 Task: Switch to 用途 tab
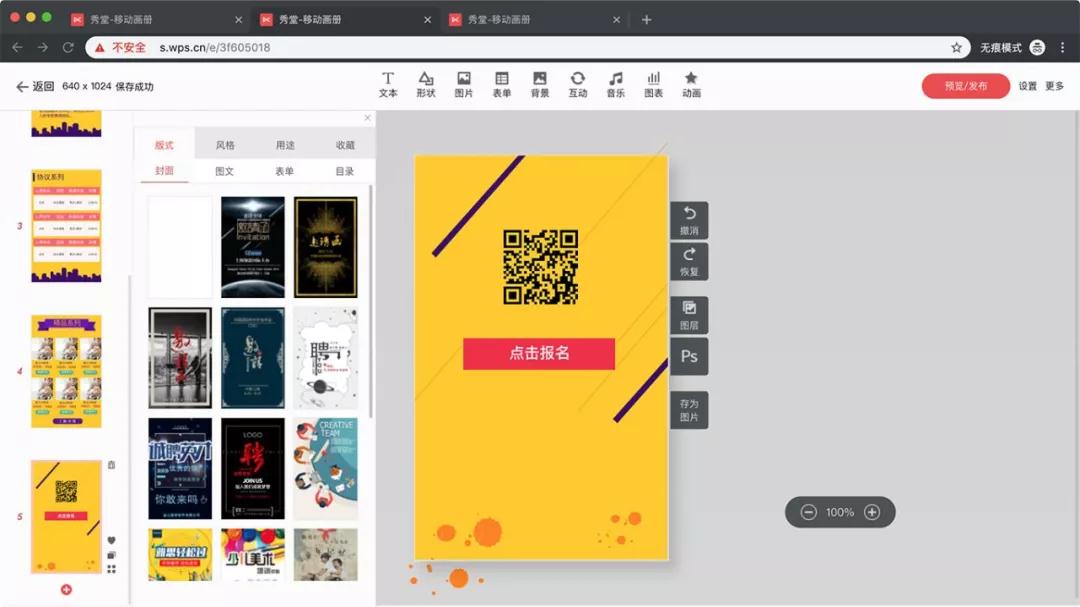click(285, 145)
